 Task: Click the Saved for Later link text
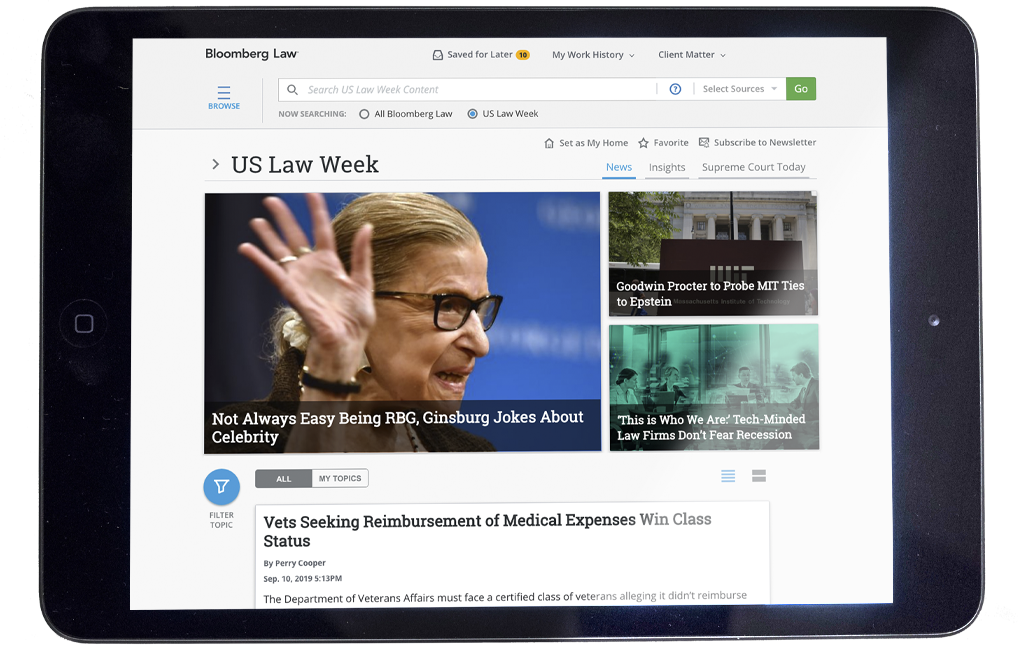[480, 55]
